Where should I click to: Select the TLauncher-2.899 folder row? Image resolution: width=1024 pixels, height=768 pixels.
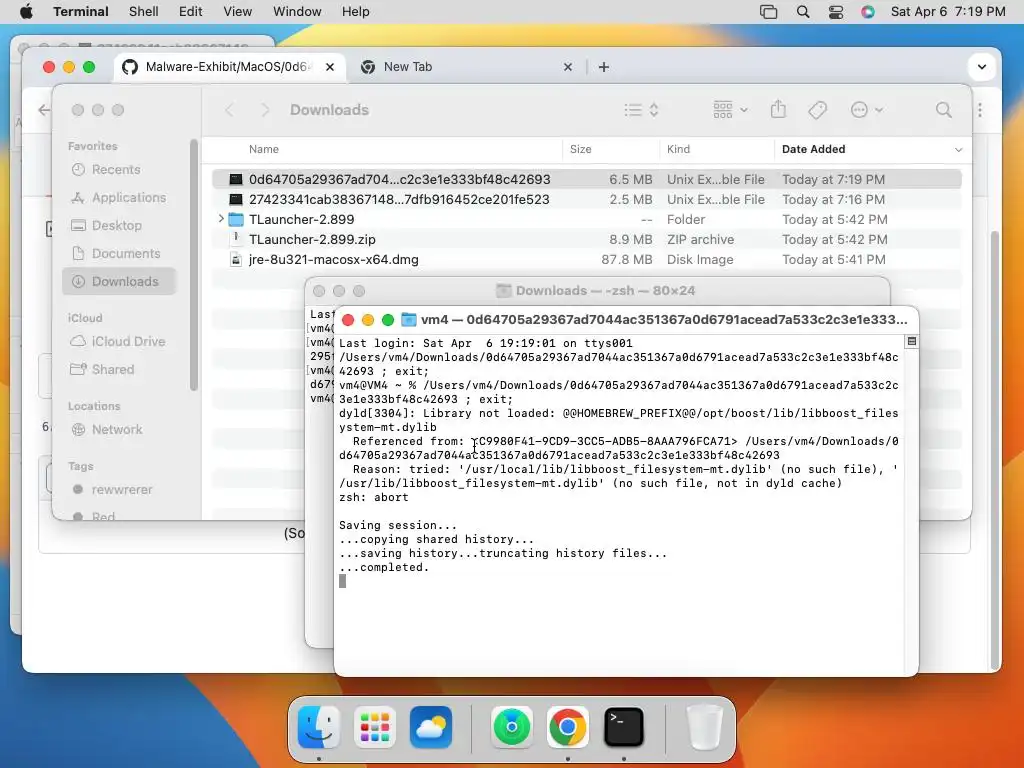586,219
